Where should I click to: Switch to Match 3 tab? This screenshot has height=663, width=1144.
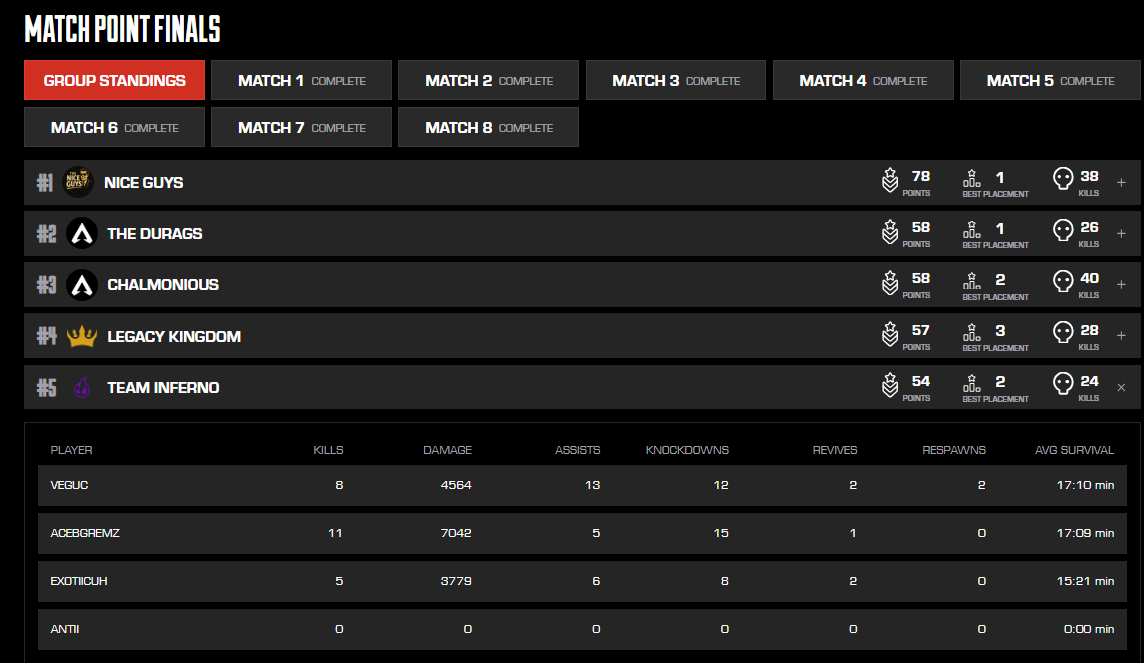tap(676, 80)
